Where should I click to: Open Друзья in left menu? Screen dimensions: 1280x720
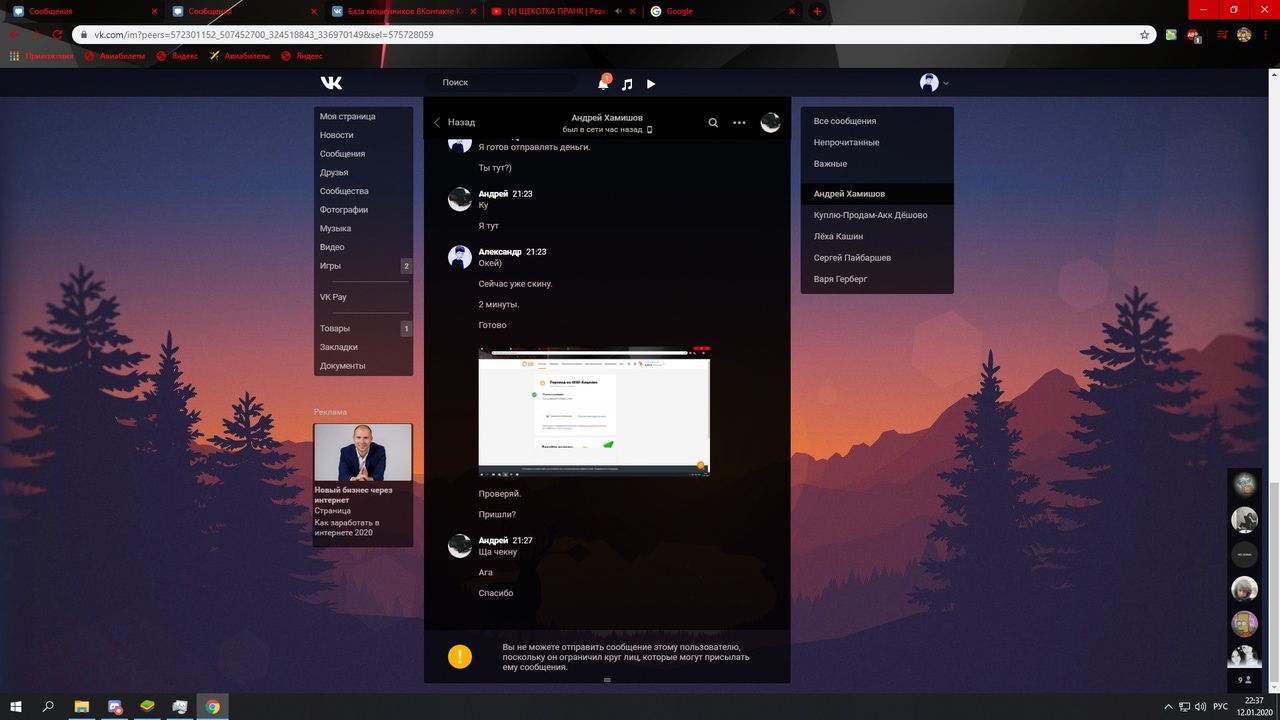click(x=334, y=173)
